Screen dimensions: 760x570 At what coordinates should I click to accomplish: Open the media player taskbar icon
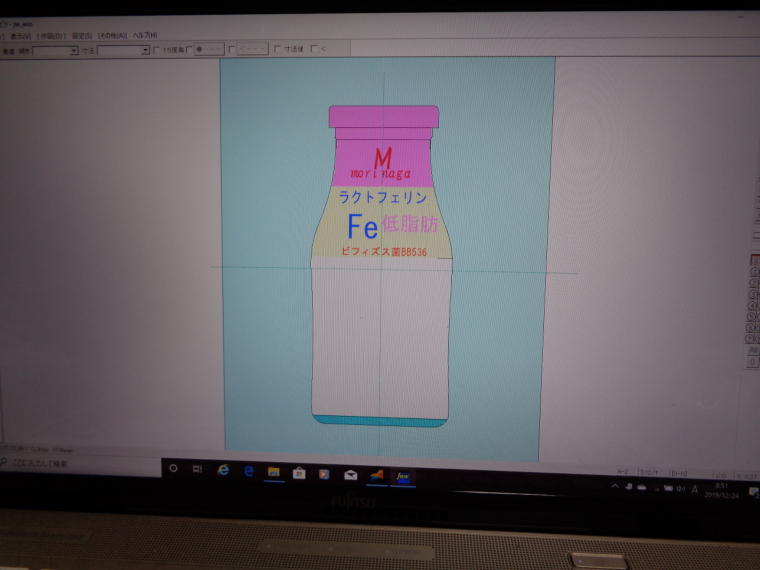click(x=324, y=474)
